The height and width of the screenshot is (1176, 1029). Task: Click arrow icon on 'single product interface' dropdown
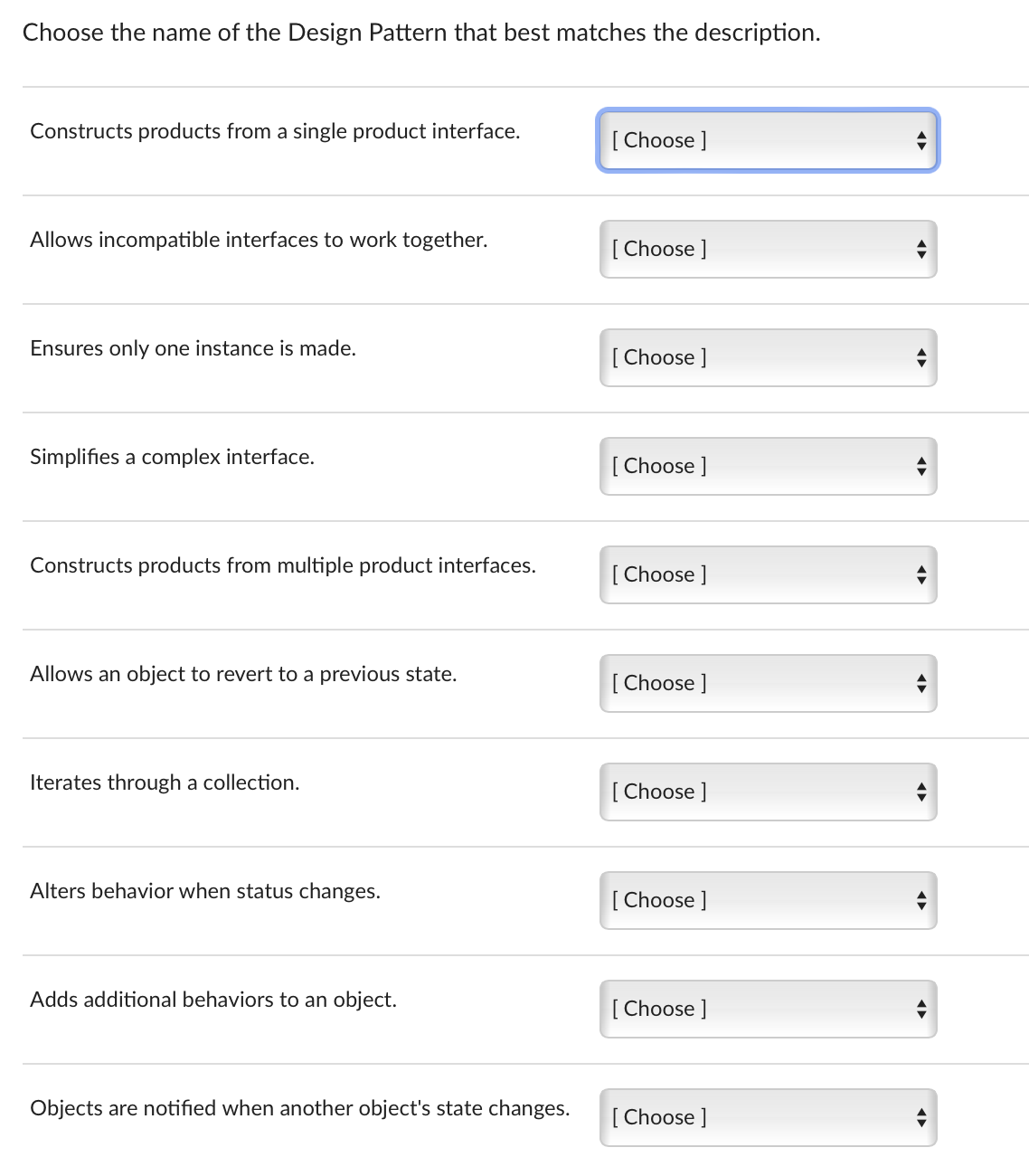click(920, 140)
